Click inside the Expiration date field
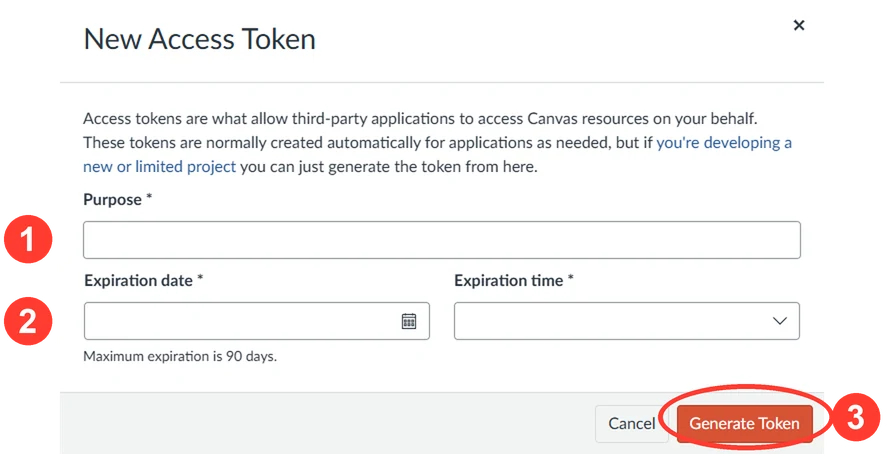 (257, 321)
